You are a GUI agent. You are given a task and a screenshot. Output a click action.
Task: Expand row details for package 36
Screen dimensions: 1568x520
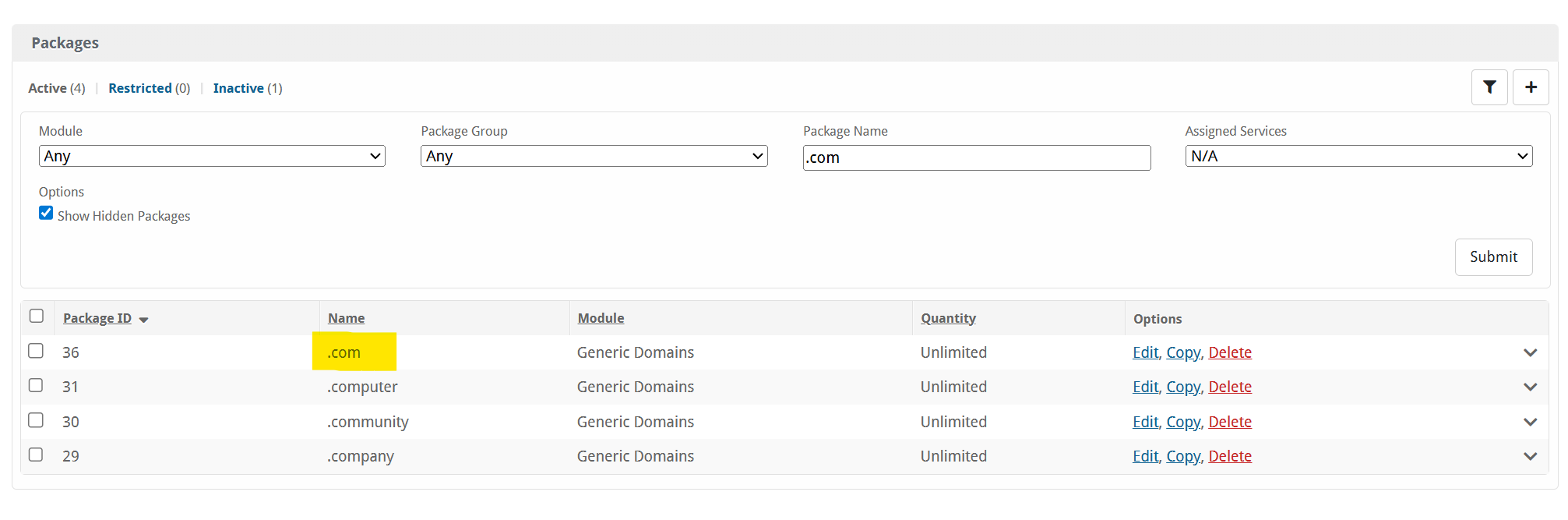1530,352
